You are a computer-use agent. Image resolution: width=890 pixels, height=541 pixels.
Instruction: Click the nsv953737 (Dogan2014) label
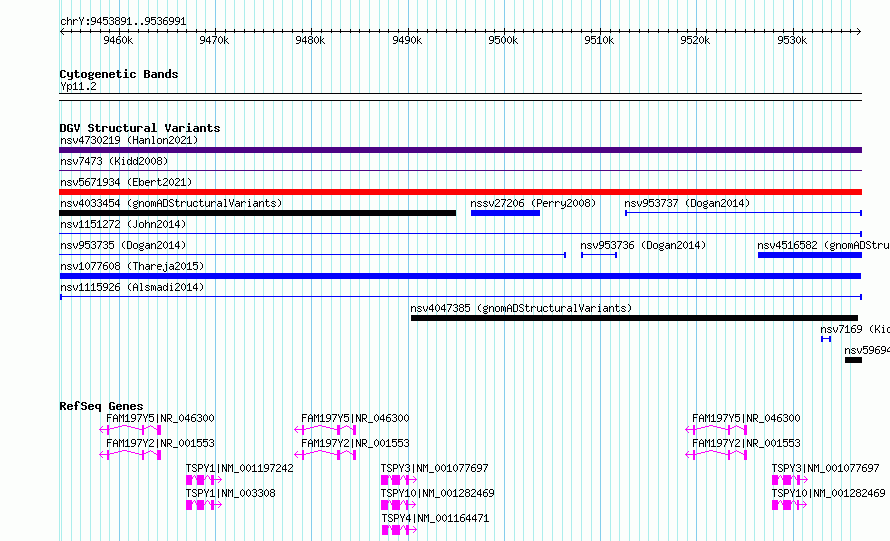click(687, 203)
